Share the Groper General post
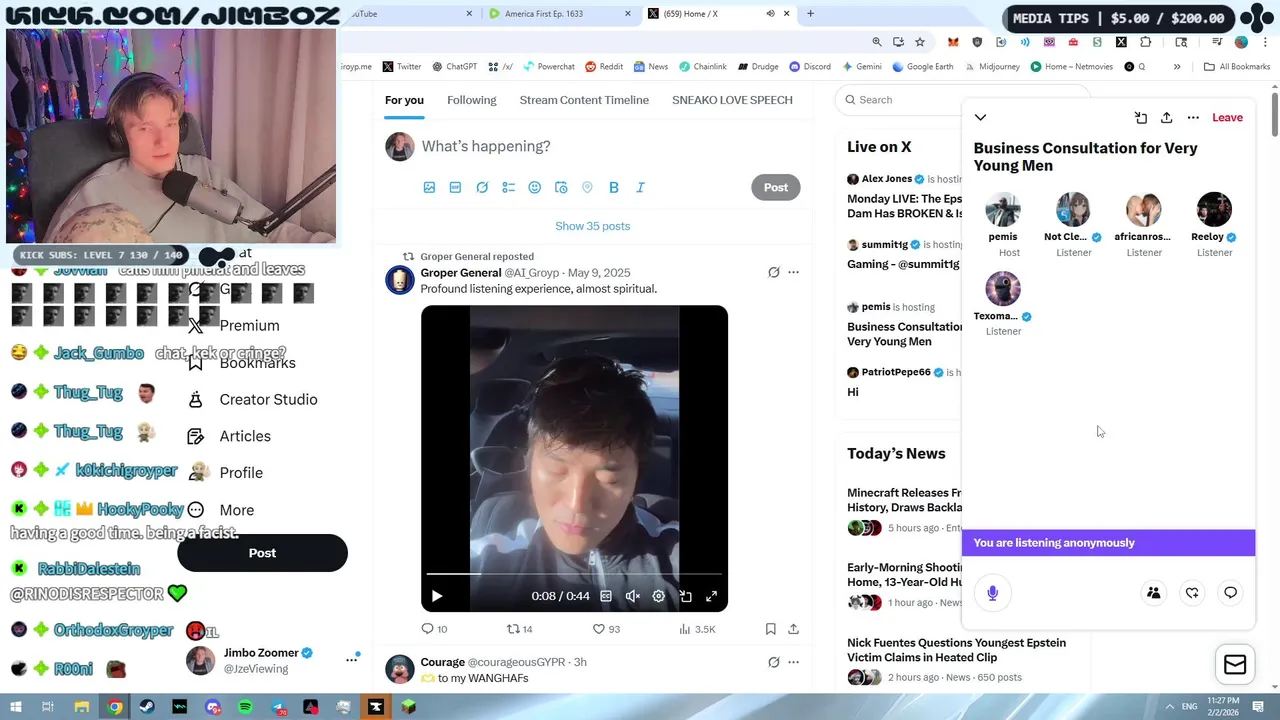Viewport: 1280px width, 720px height. point(793,629)
